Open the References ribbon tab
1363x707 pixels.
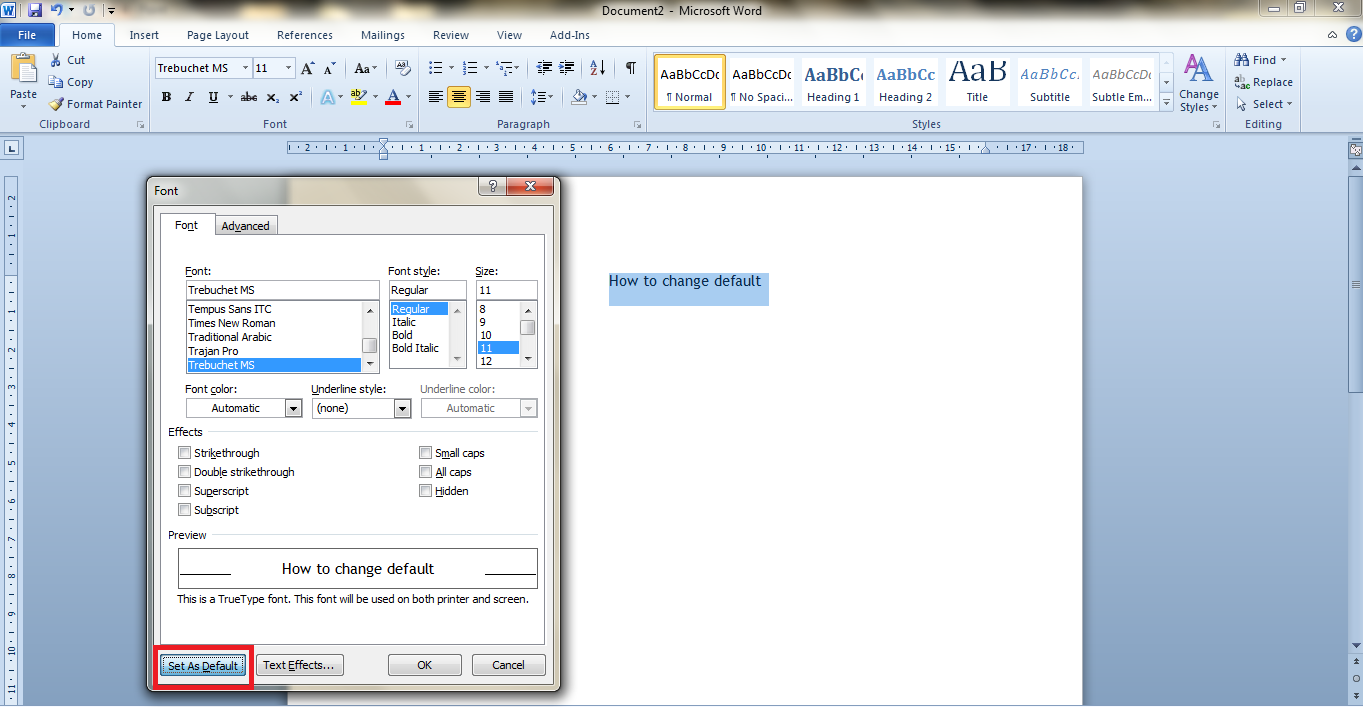[305, 35]
